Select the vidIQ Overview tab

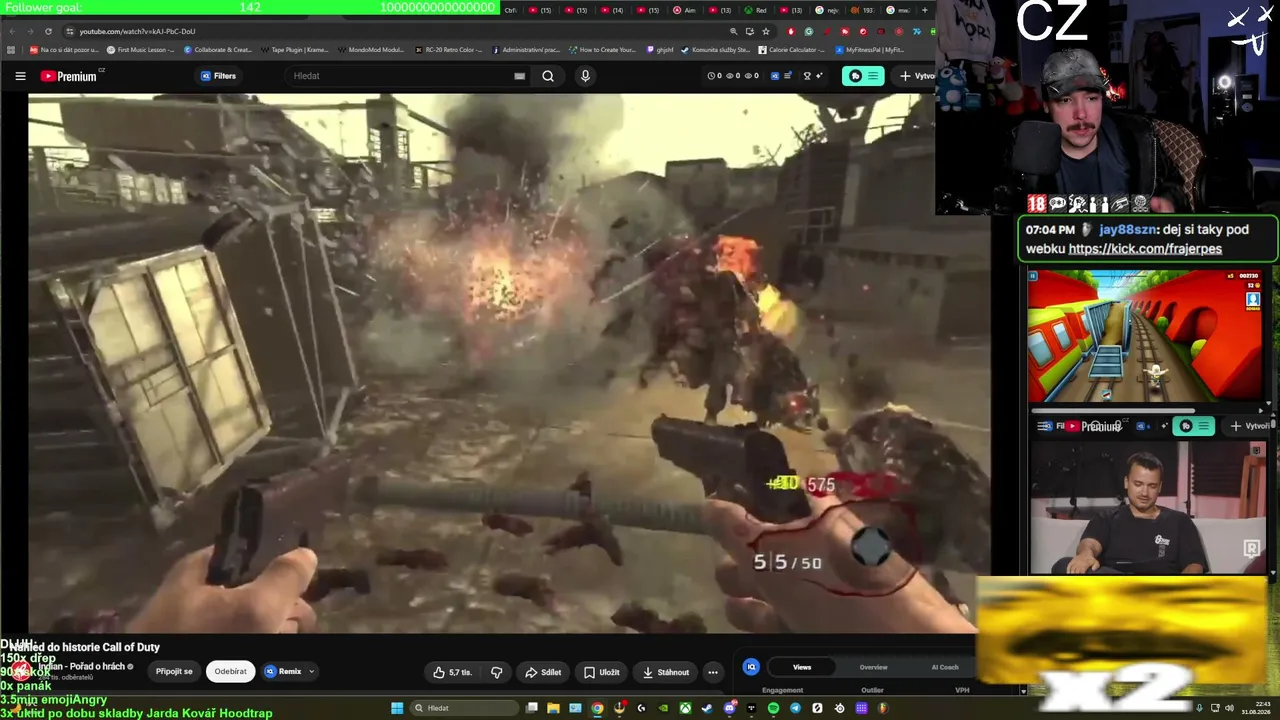(x=873, y=667)
